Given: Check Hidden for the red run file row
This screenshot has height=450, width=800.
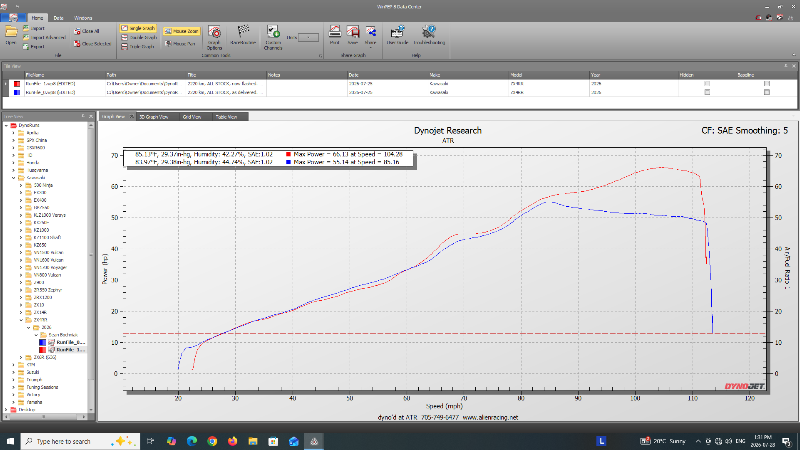Looking at the screenshot, I should point(707,84).
